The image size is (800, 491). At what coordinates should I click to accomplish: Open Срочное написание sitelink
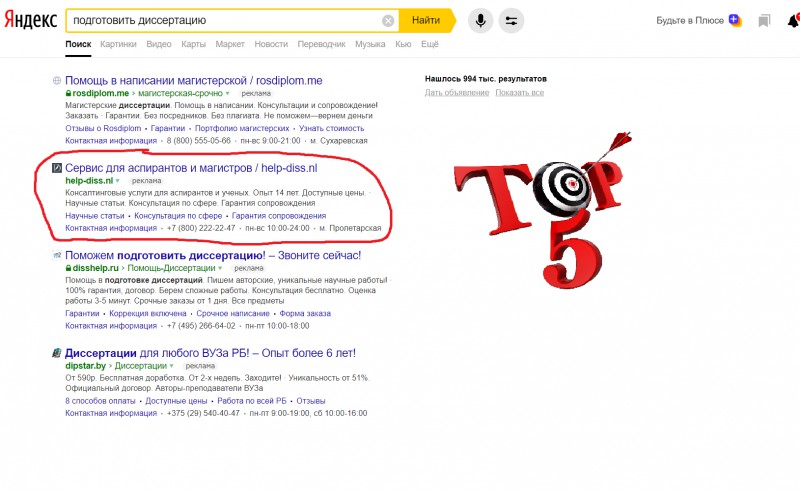[x=233, y=313]
